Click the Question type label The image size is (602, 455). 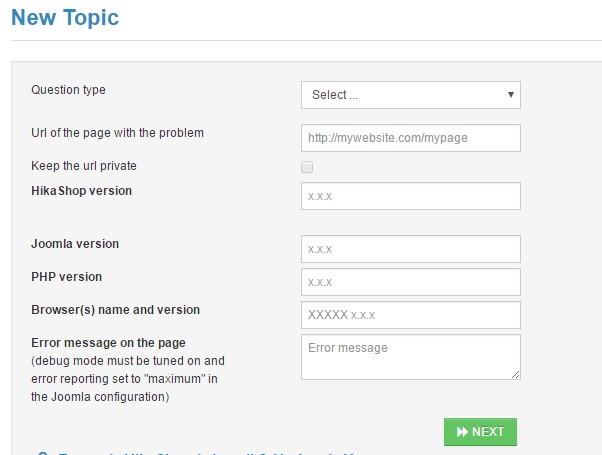(68, 90)
